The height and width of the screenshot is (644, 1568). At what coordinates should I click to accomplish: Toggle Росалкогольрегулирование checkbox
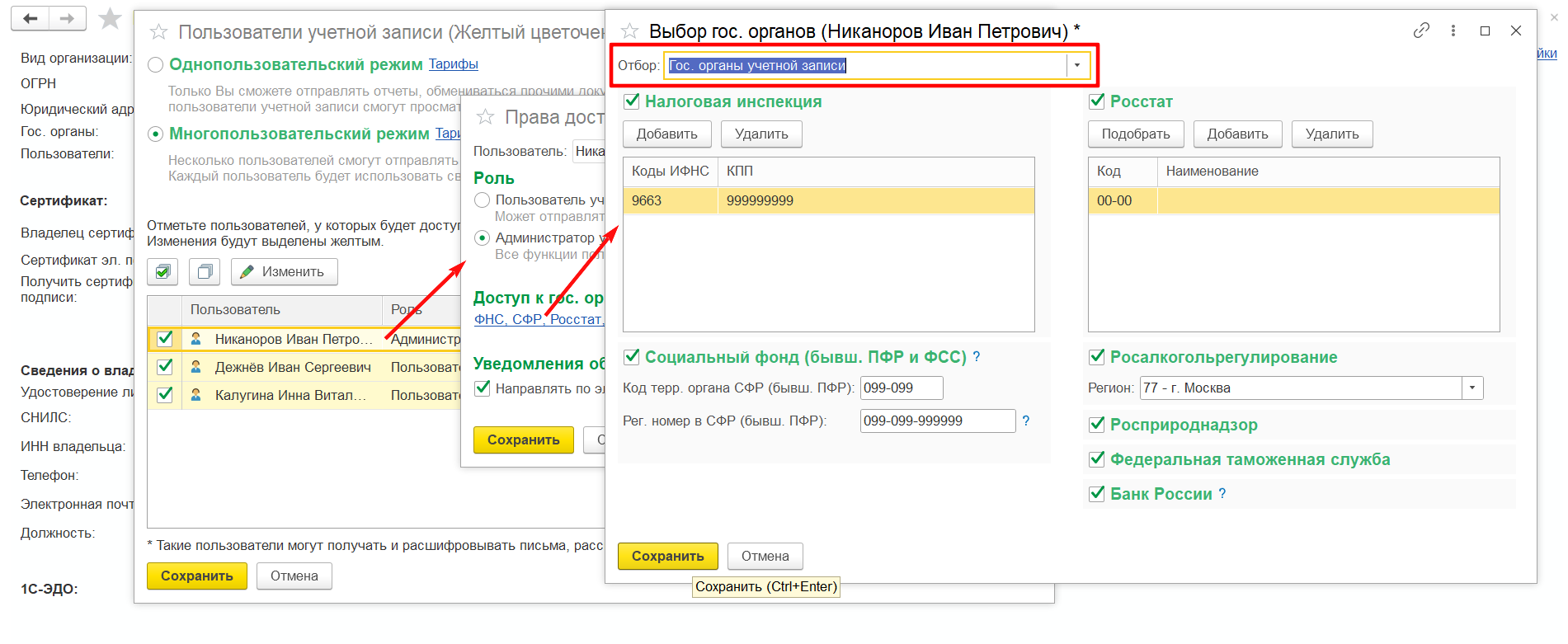(1097, 357)
